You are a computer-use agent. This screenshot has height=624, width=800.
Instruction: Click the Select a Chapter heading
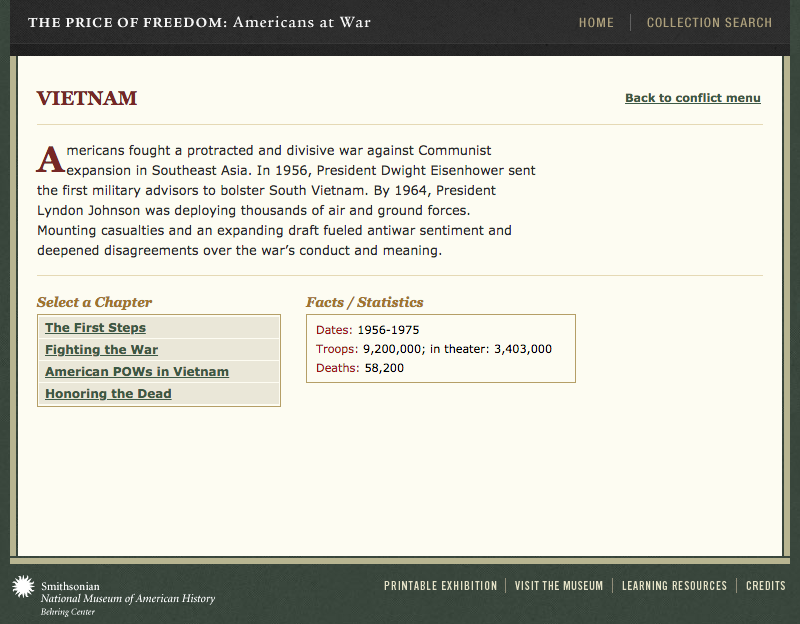(93, 302)
